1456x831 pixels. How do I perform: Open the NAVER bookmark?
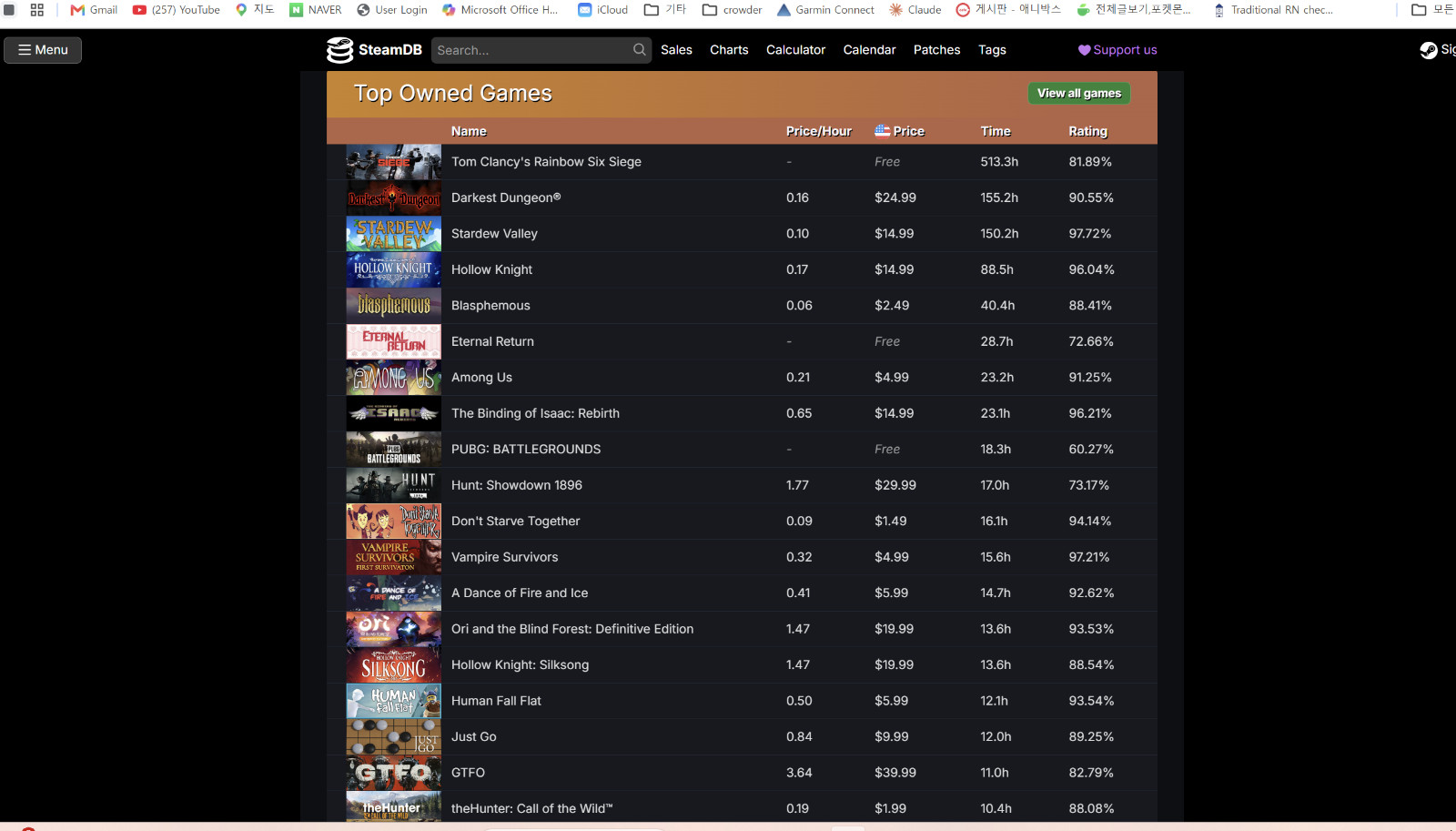click(316, 10)
